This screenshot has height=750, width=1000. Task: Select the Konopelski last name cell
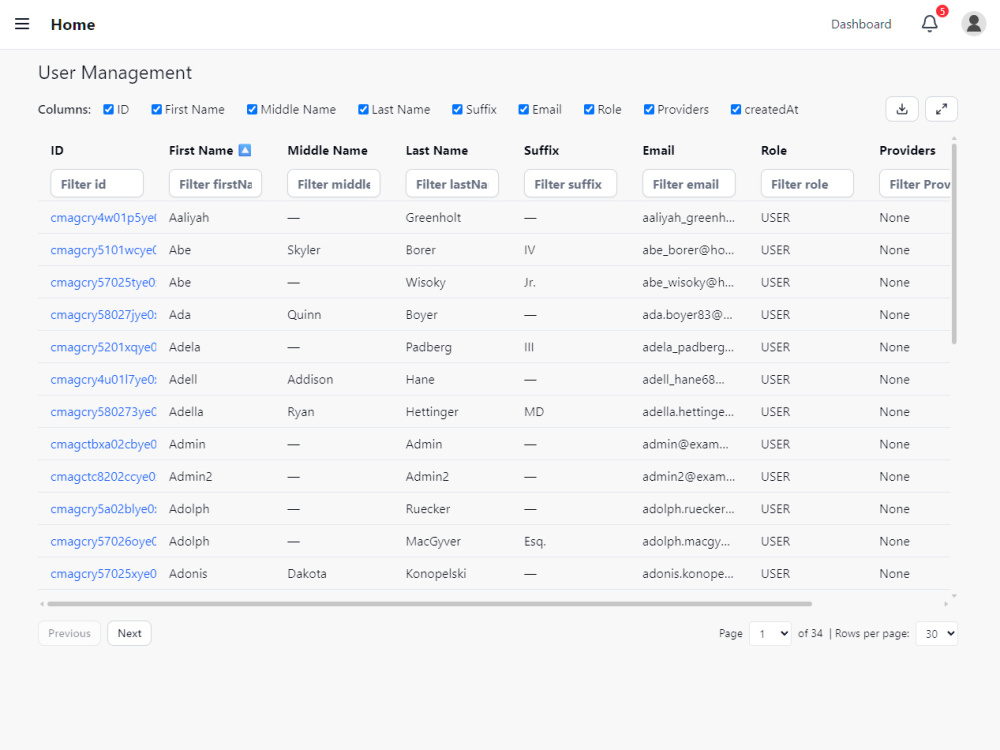(436, 573)
